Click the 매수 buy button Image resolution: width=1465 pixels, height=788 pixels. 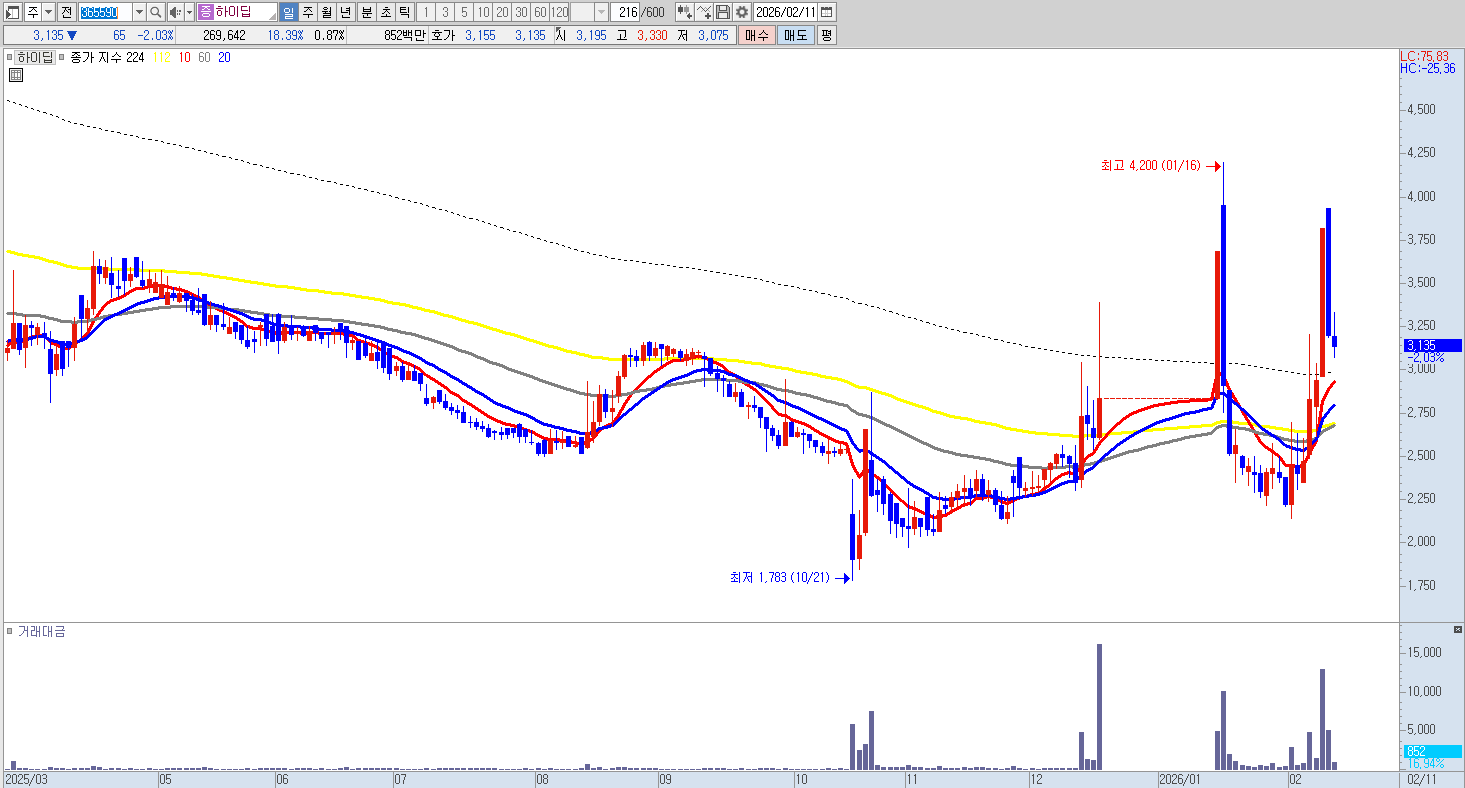(x=756, y=35)
